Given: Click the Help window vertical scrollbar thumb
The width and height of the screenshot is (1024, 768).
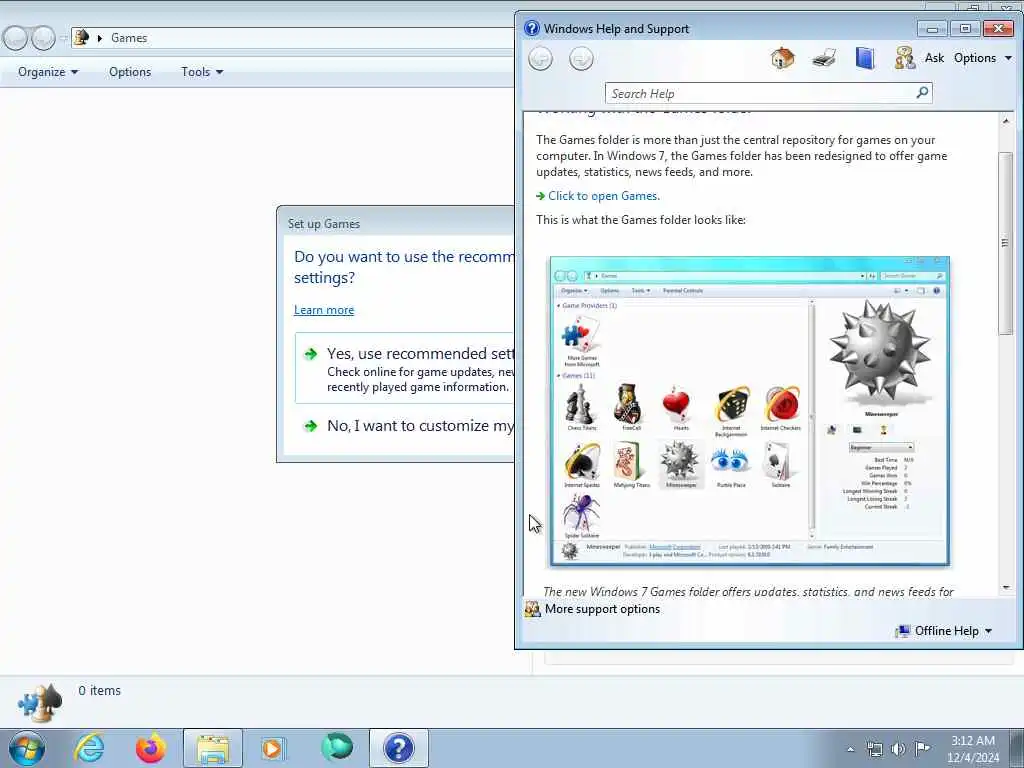Looking at the screenshot, I should pyautogui.click(x=1005, y=243).
